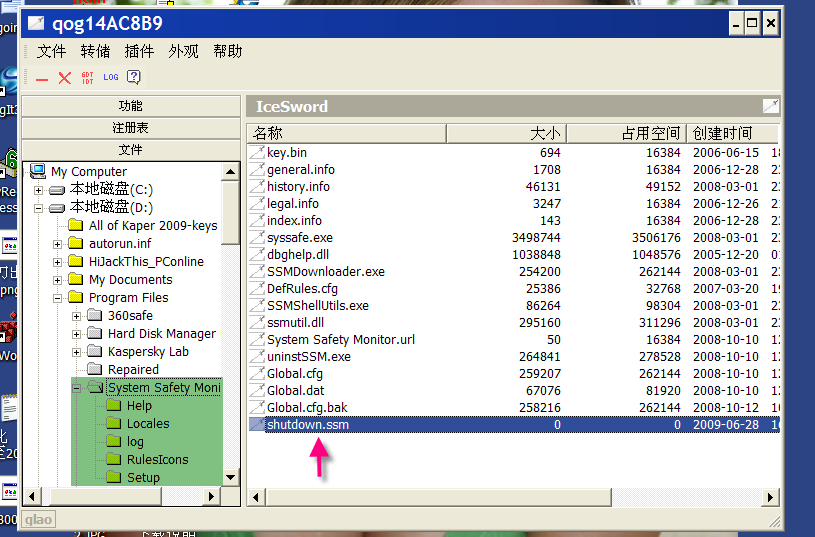Screen dimensions: 815x537
Task: Expand the 360safe folder node
Action: (76, 316)
